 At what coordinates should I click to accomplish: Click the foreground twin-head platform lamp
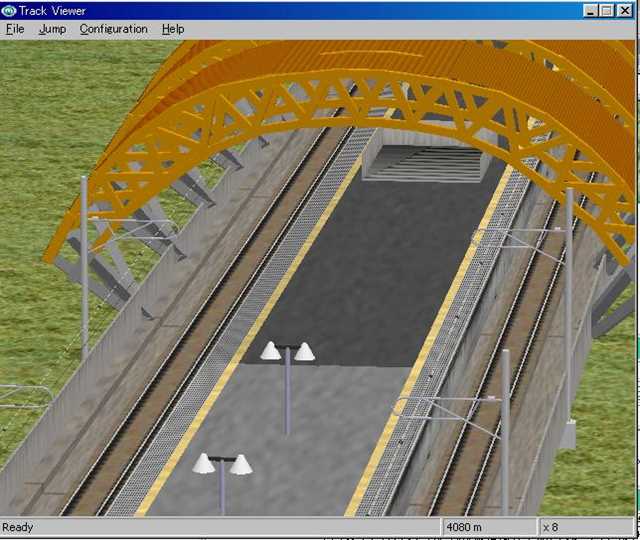(222, 466)
